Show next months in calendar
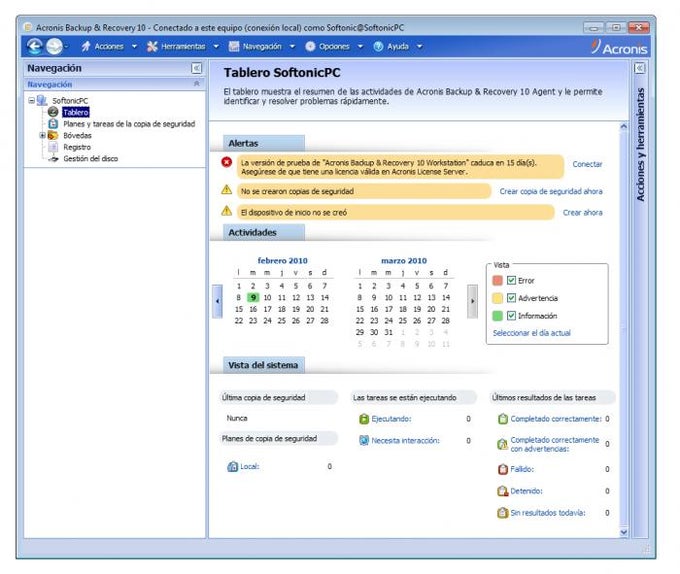Viewport: 680px width, 574px height. click(472, 301)
